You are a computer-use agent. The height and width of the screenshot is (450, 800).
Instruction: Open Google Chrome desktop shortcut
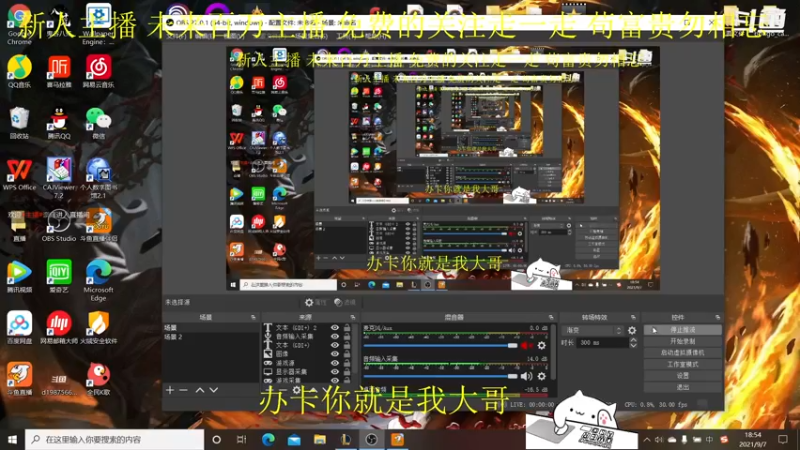pyautogui.click(x=19, y=24)
